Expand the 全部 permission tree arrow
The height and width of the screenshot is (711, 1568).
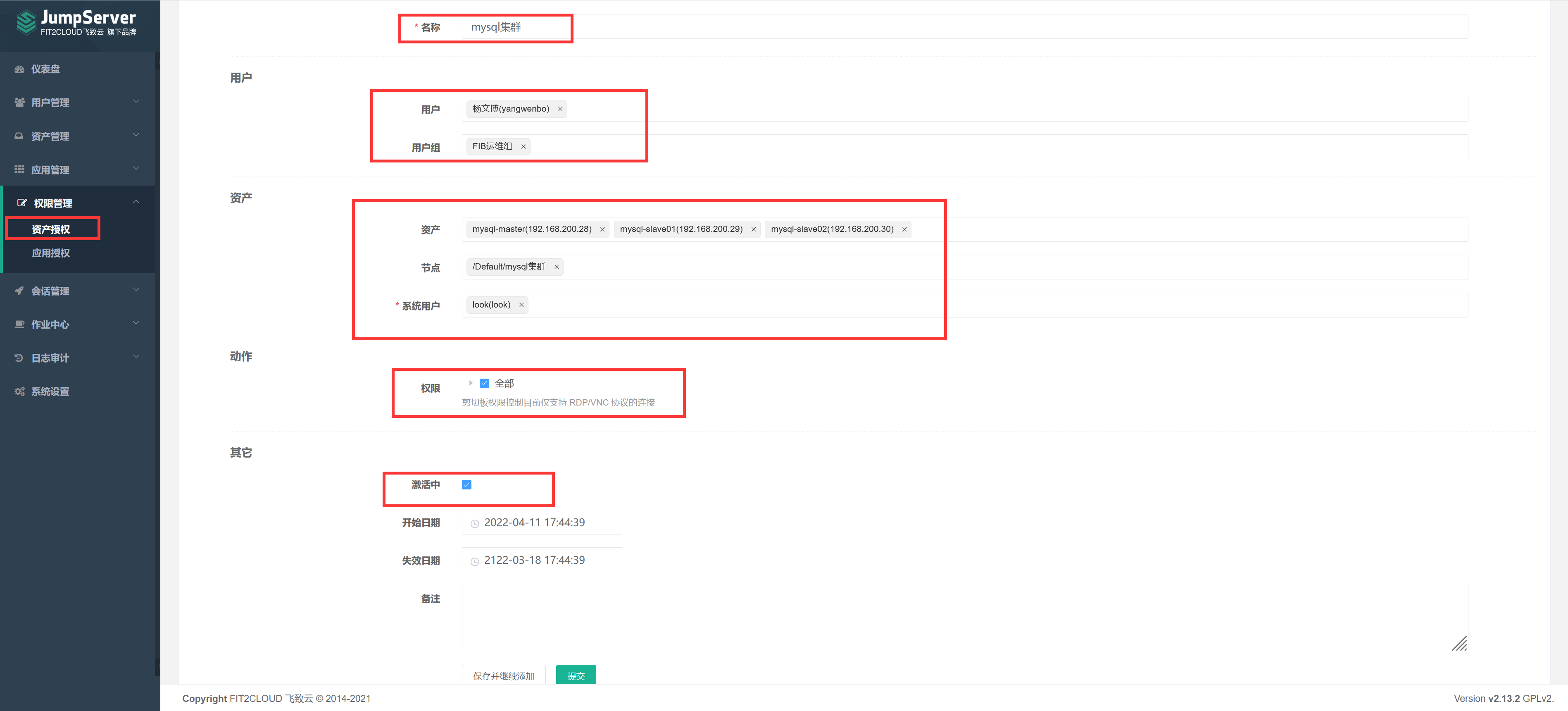coord(471,384)
